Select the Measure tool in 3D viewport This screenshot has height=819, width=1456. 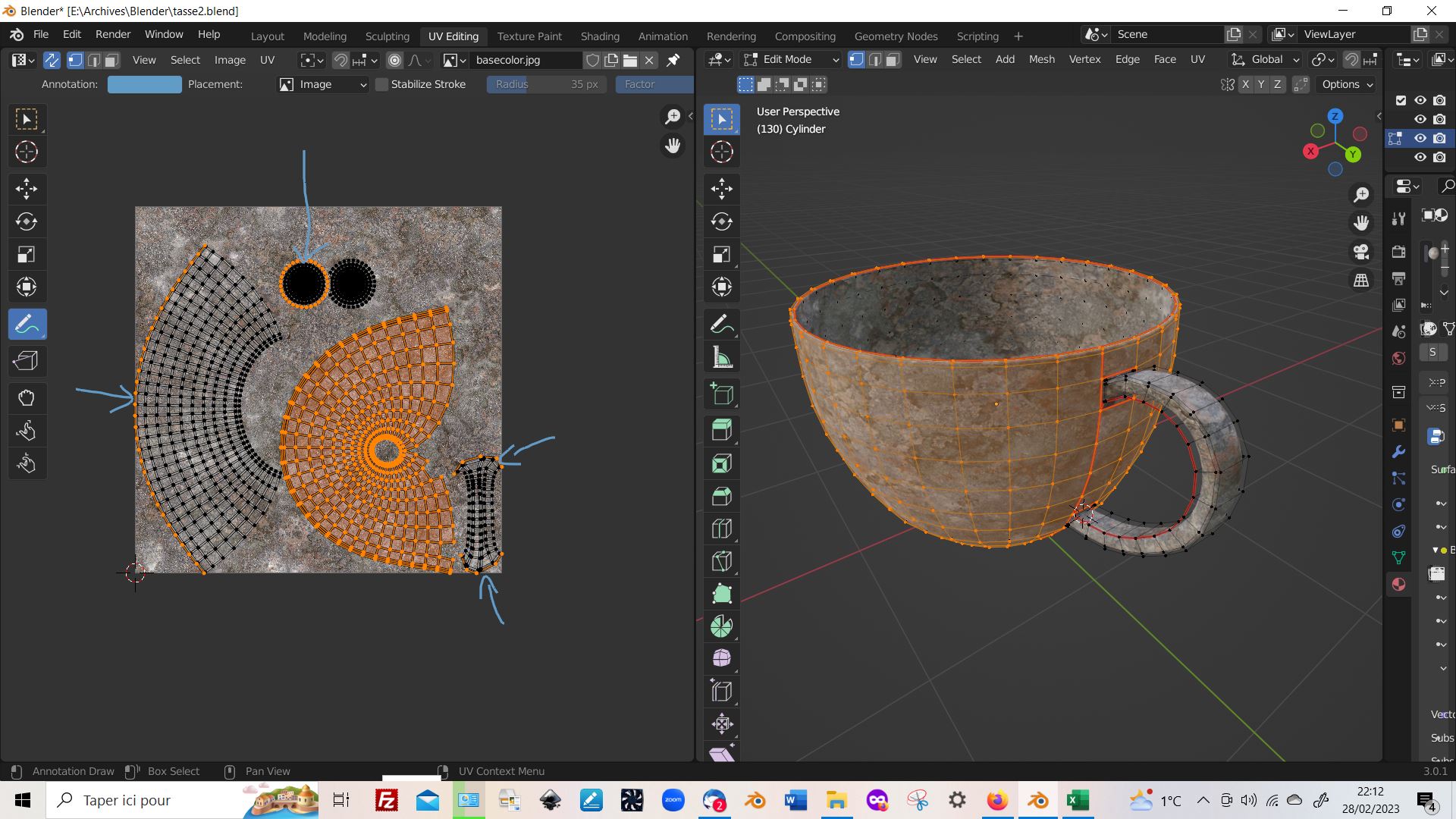point(721,358)
